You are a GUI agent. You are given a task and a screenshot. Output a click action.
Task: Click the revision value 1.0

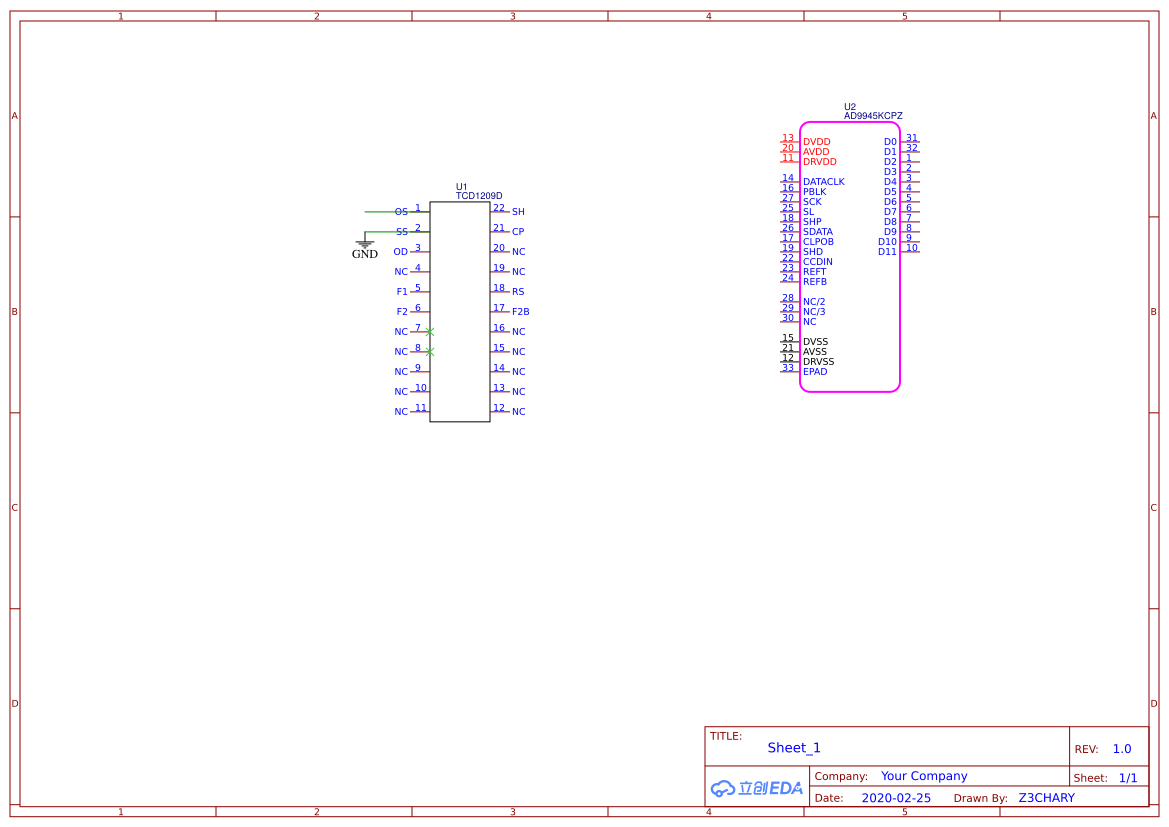(1122, 749)
